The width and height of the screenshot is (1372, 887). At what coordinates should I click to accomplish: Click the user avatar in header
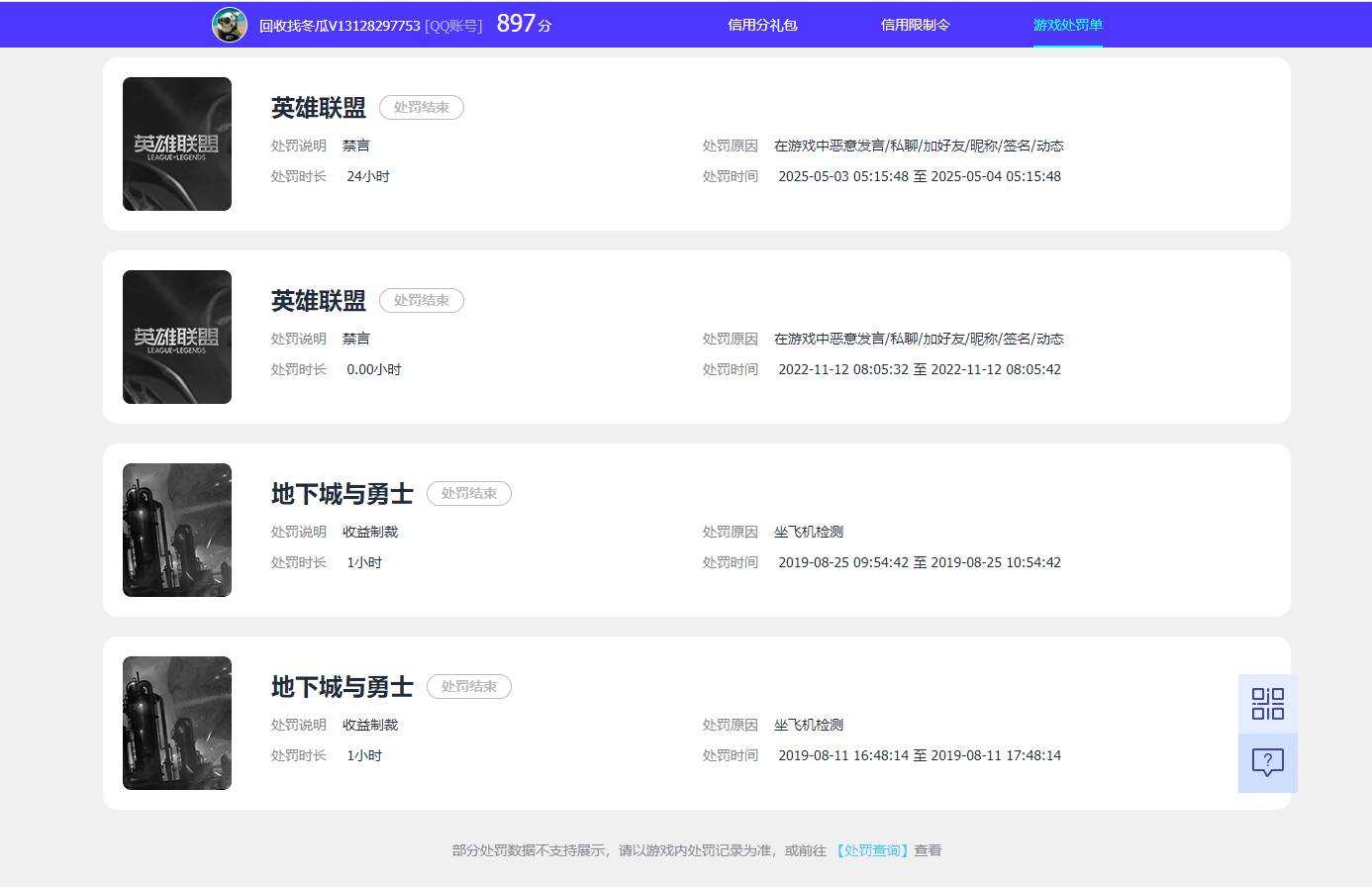[230, 25]
